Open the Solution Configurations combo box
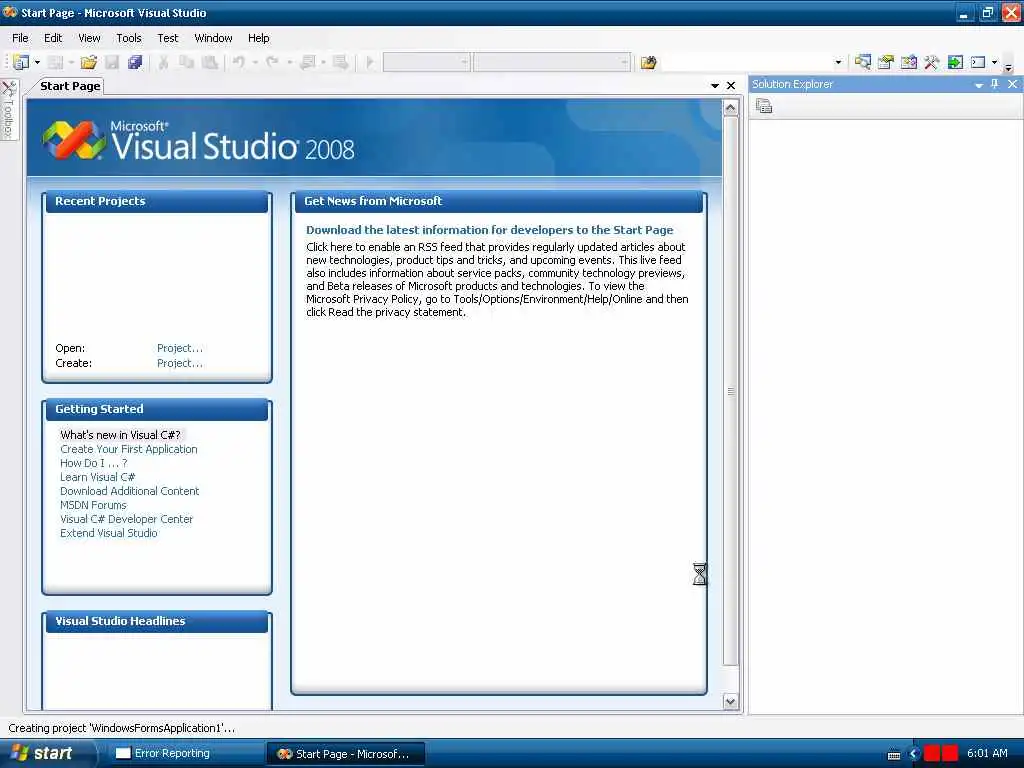 426,63
